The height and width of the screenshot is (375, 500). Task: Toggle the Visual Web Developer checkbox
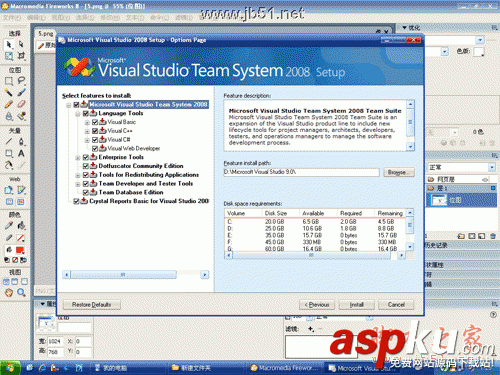(95, 148)
